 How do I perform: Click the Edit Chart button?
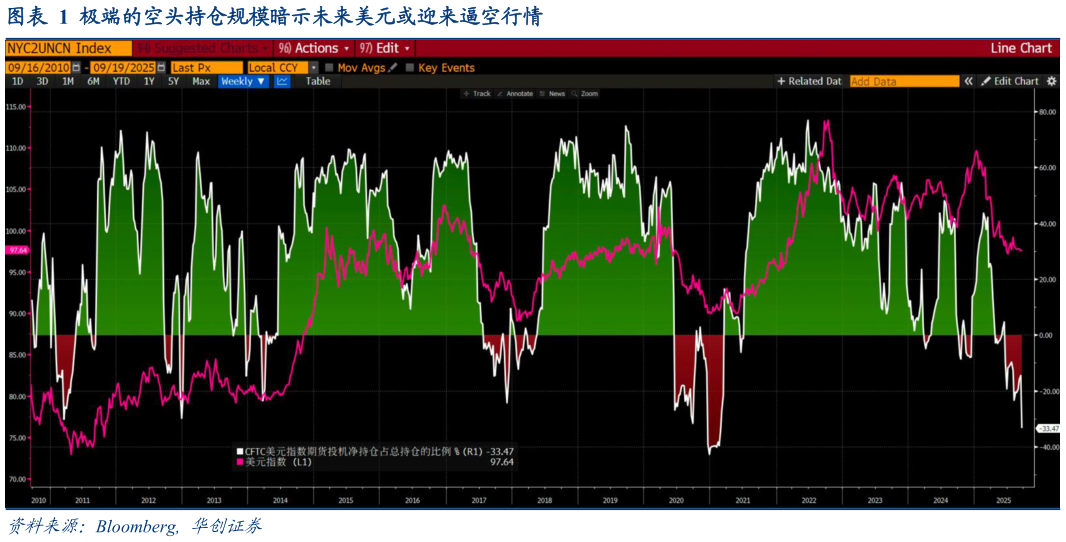(x=1010, y=81)
